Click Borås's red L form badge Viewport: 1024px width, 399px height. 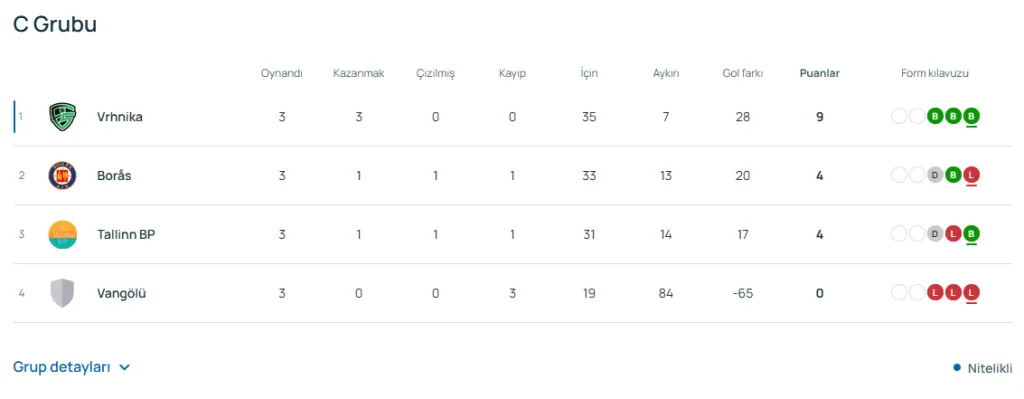(x=972, y=176)
